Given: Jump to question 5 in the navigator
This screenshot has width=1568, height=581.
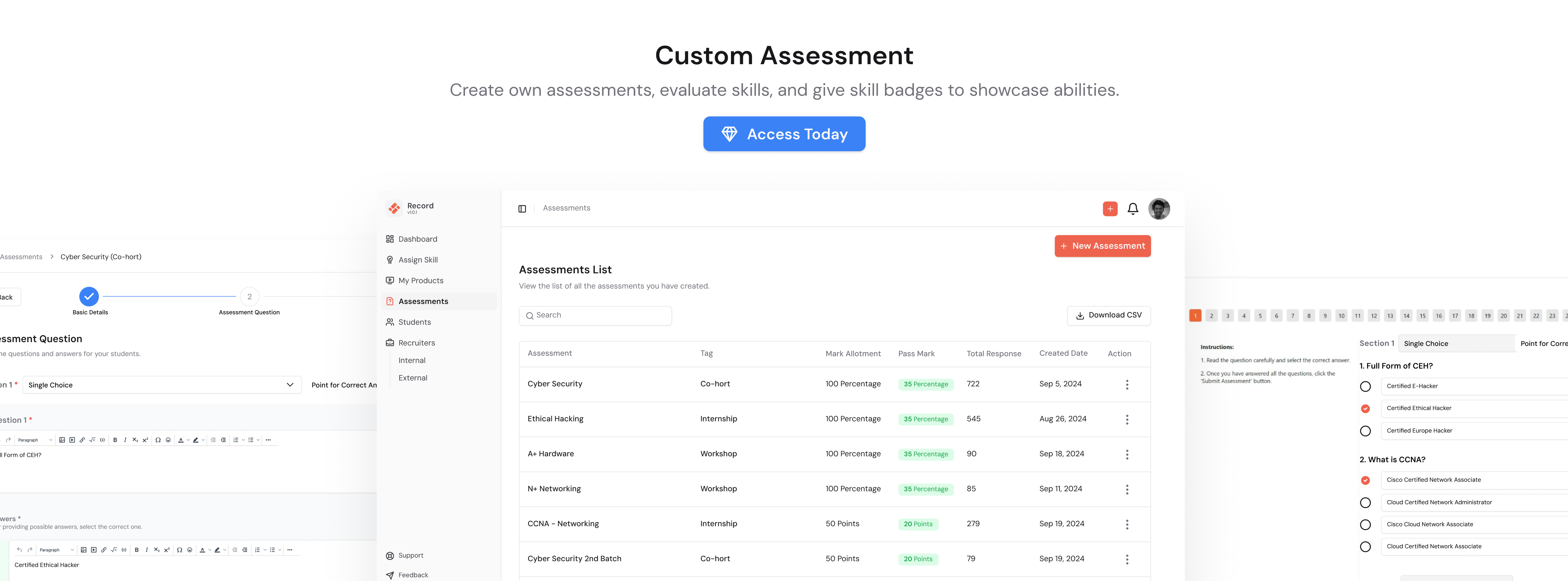Looking at the screenshot, I should tap(1260, 316).
